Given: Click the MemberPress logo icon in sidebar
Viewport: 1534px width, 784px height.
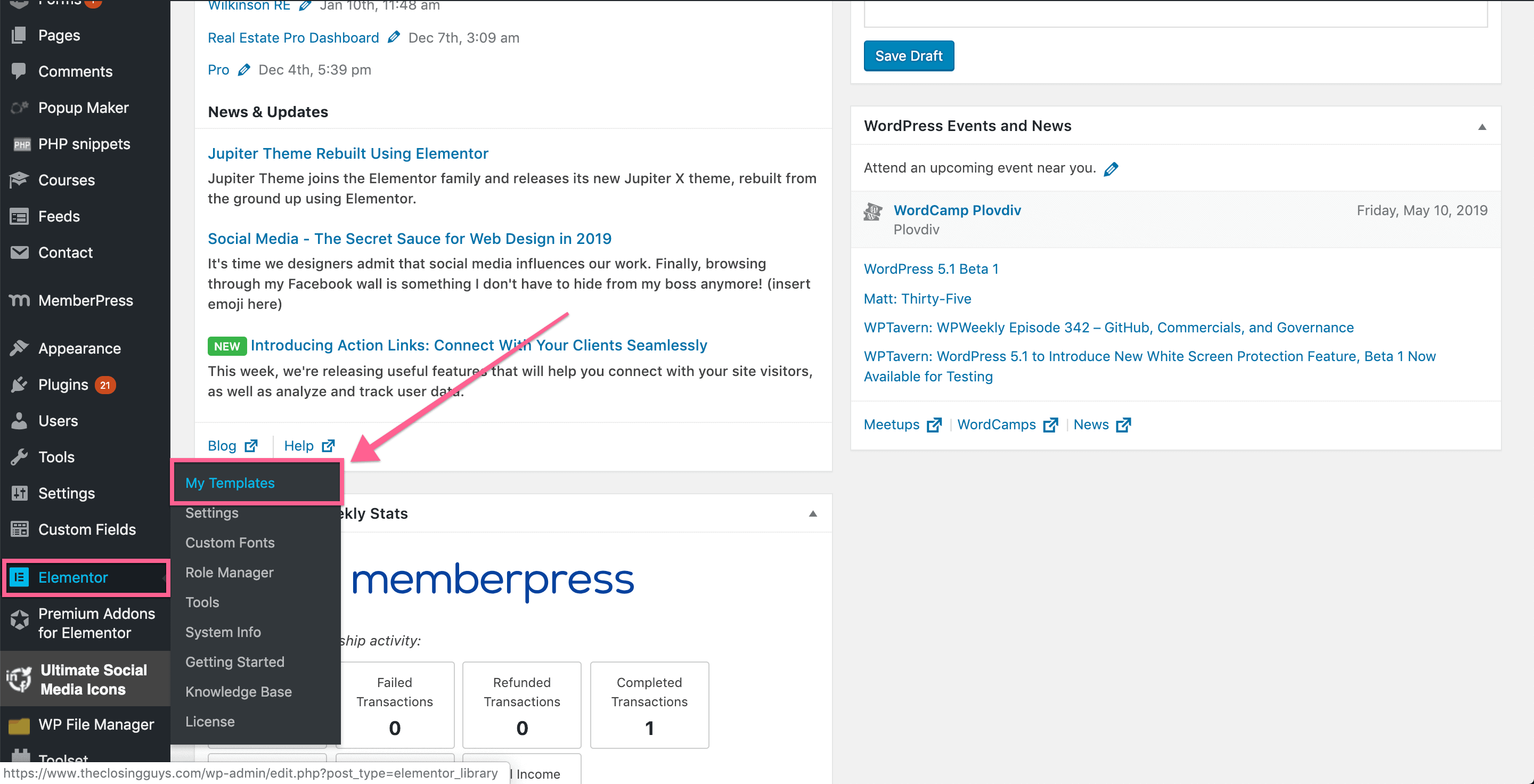Looking at the screenshot, I should [20, 300].
